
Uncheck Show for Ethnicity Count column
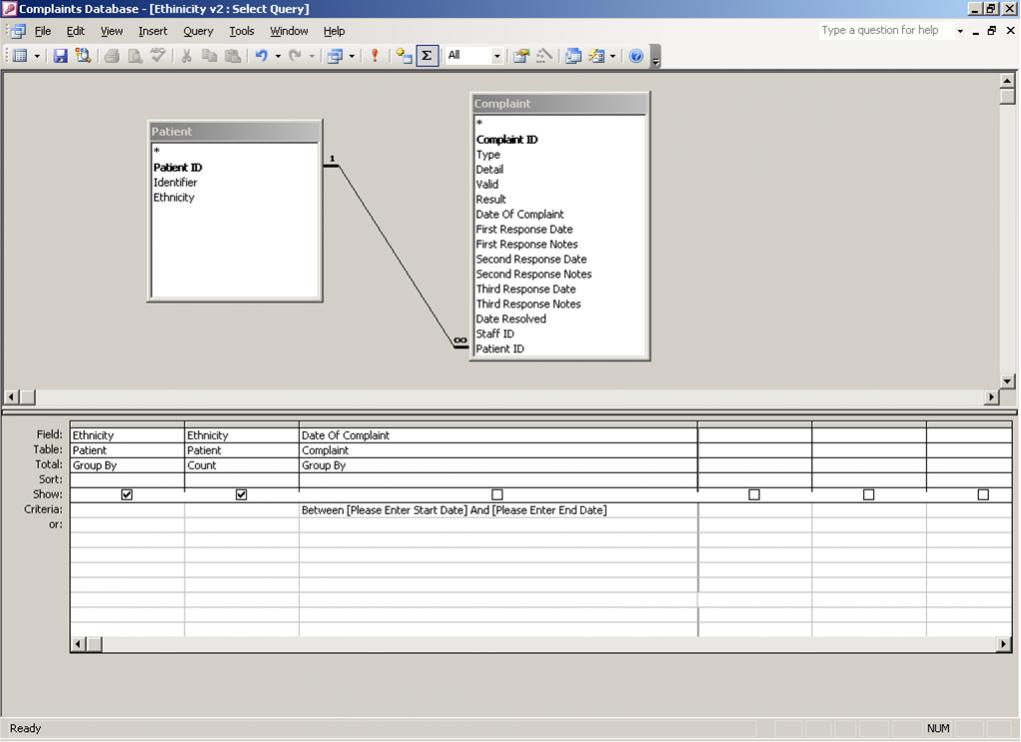tap(242, 495)
